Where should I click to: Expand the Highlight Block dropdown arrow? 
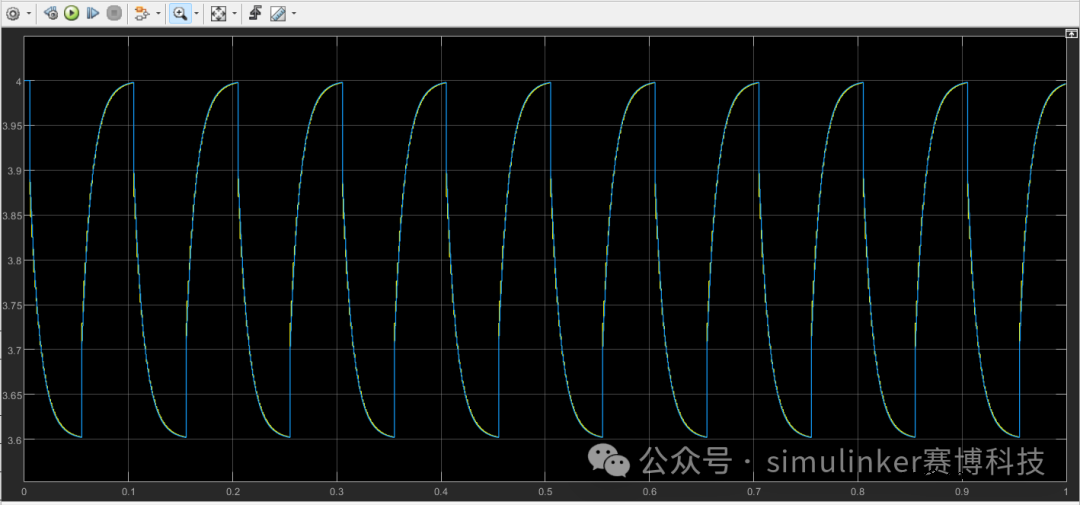click(x=157, y=14)
